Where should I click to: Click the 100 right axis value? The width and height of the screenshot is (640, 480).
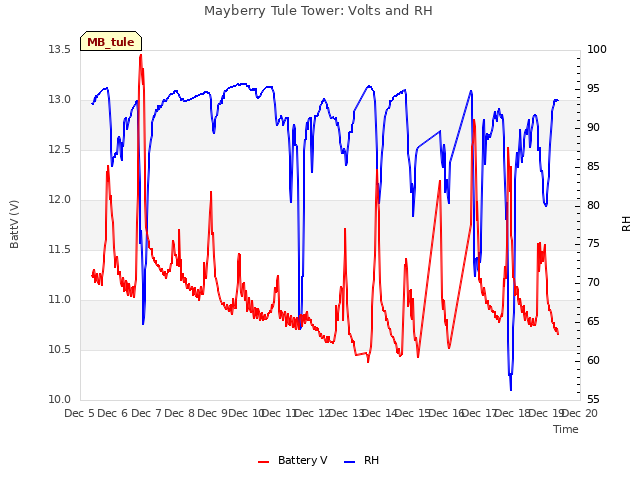pyautogui.click(x=597, y=50)
